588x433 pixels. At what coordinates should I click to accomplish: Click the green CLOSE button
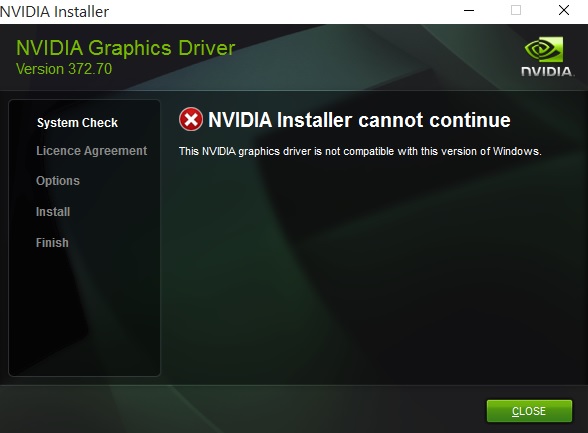(x=529, y=411)
